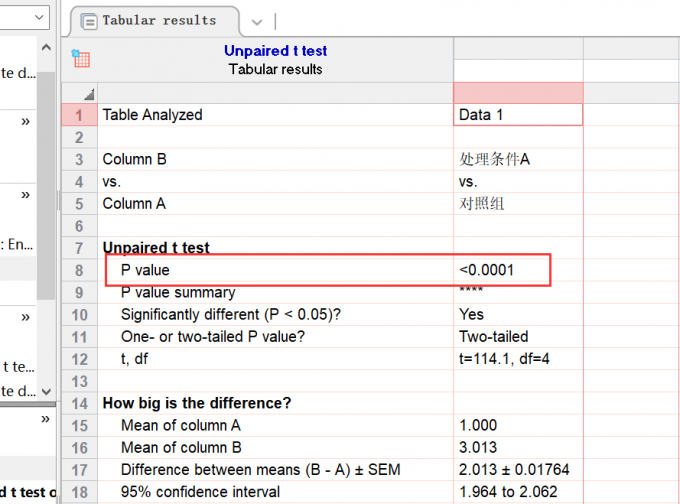Select row 8 header for P value

(x=79, y=270)
